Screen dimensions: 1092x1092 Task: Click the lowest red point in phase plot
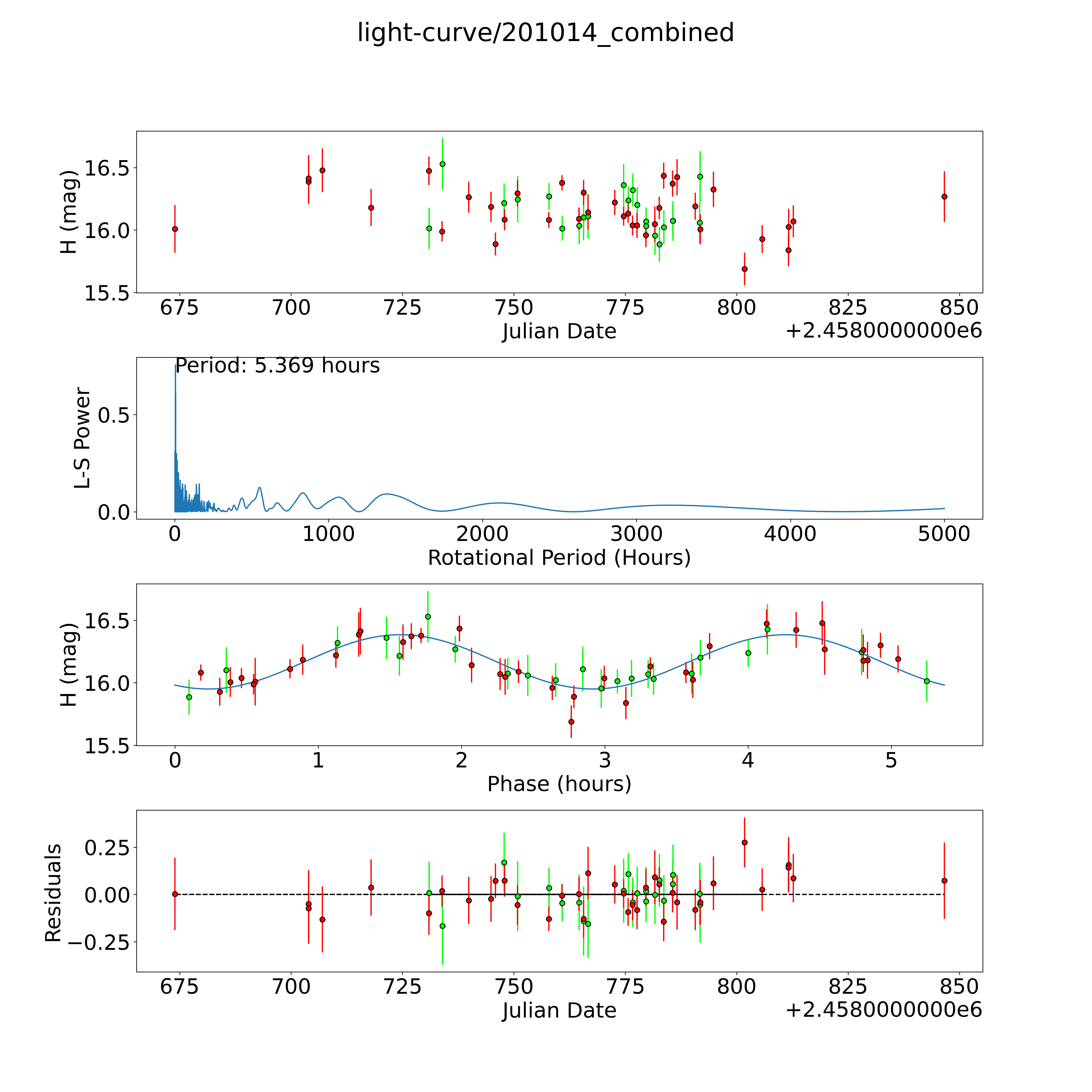click(571, 722)
